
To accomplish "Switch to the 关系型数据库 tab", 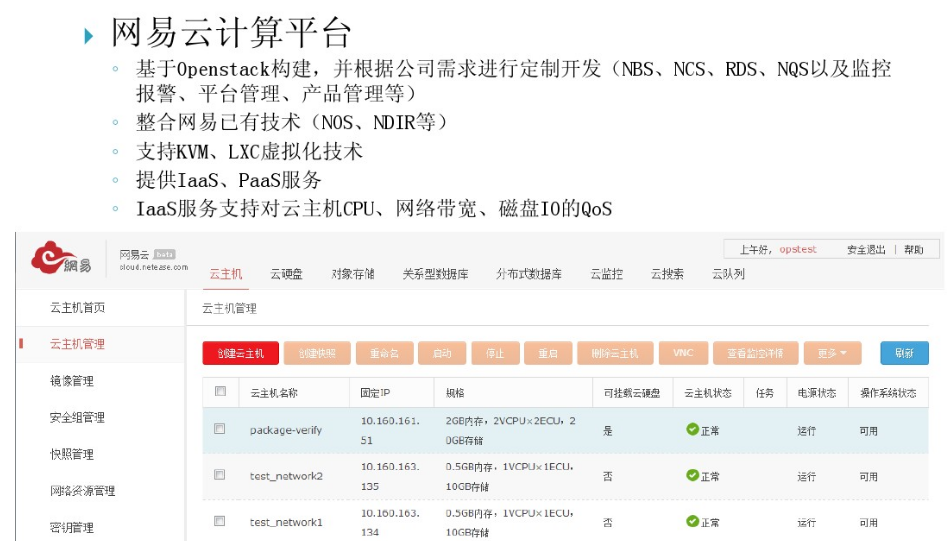I will click(x=435, y=274).
